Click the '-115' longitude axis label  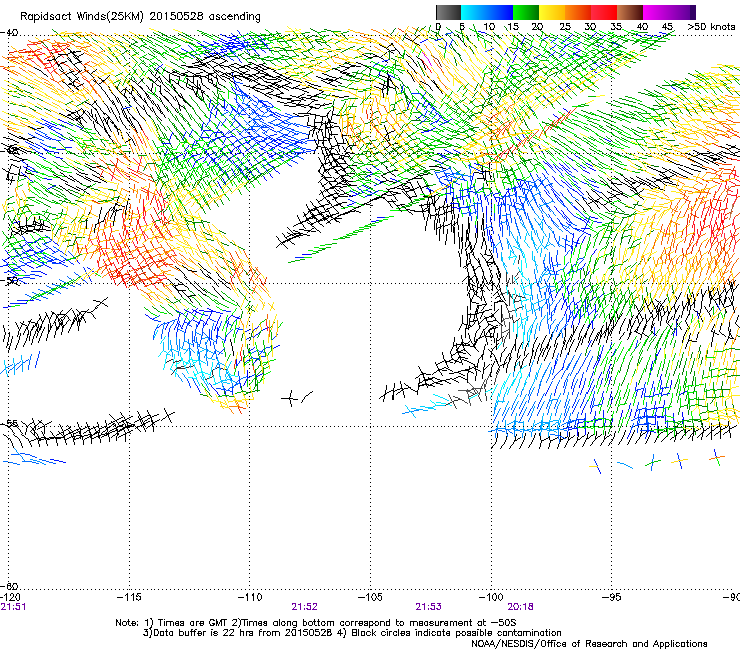pos(129,597)
